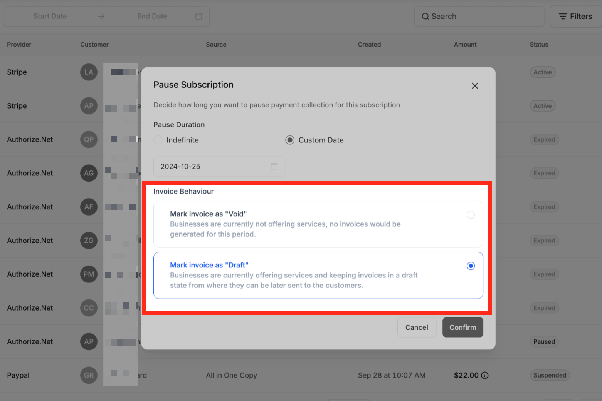
Task: Open the Start Date picker
Action: coord(50,16)
